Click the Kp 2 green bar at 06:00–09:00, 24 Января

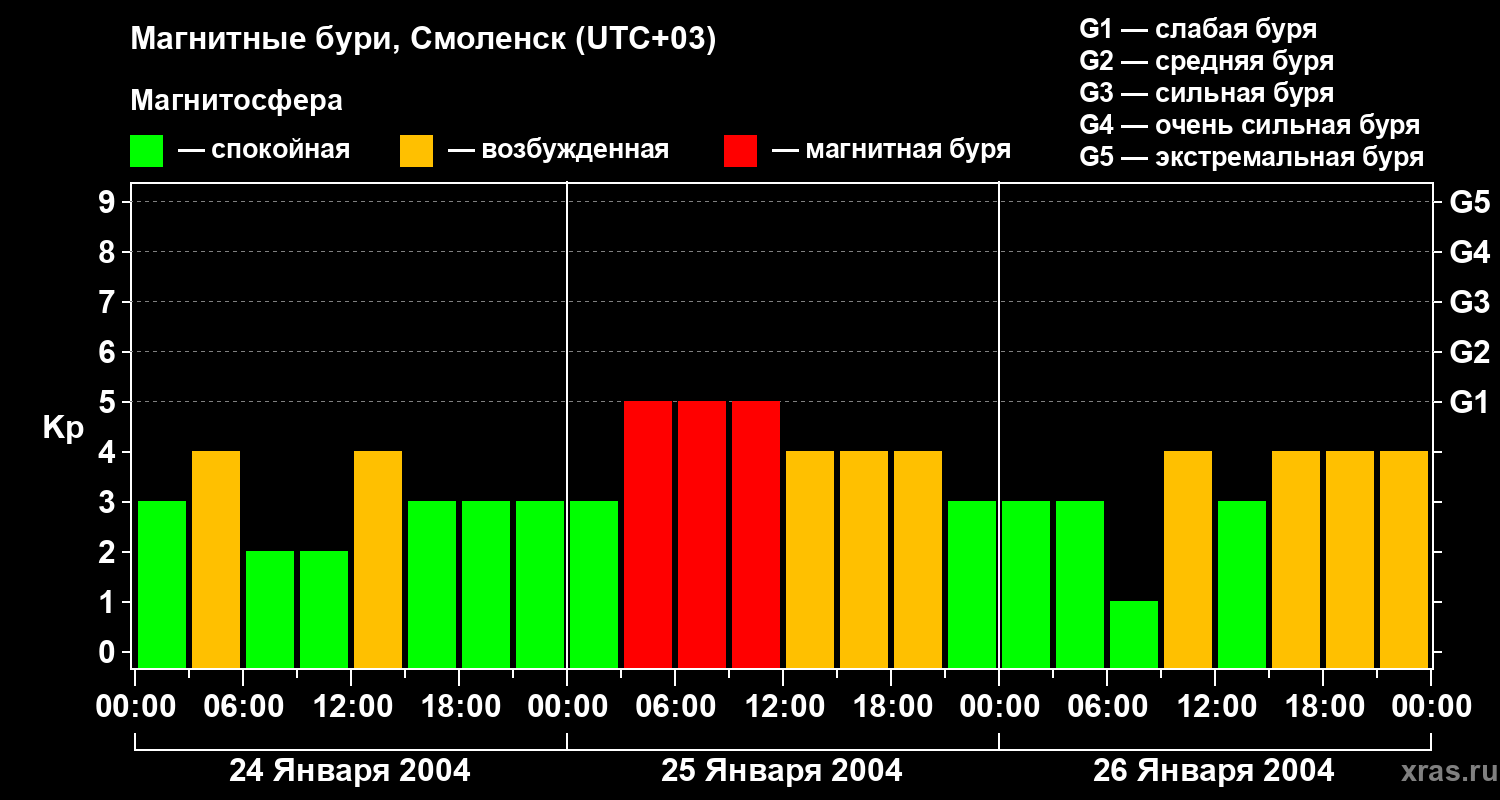270,609
